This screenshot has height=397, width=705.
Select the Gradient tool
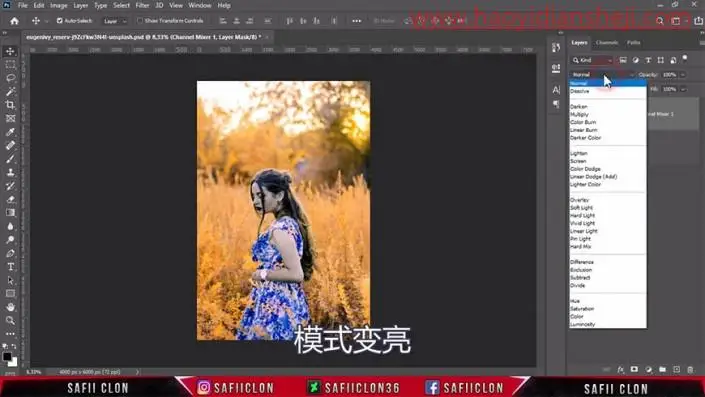tap(10, 213)
